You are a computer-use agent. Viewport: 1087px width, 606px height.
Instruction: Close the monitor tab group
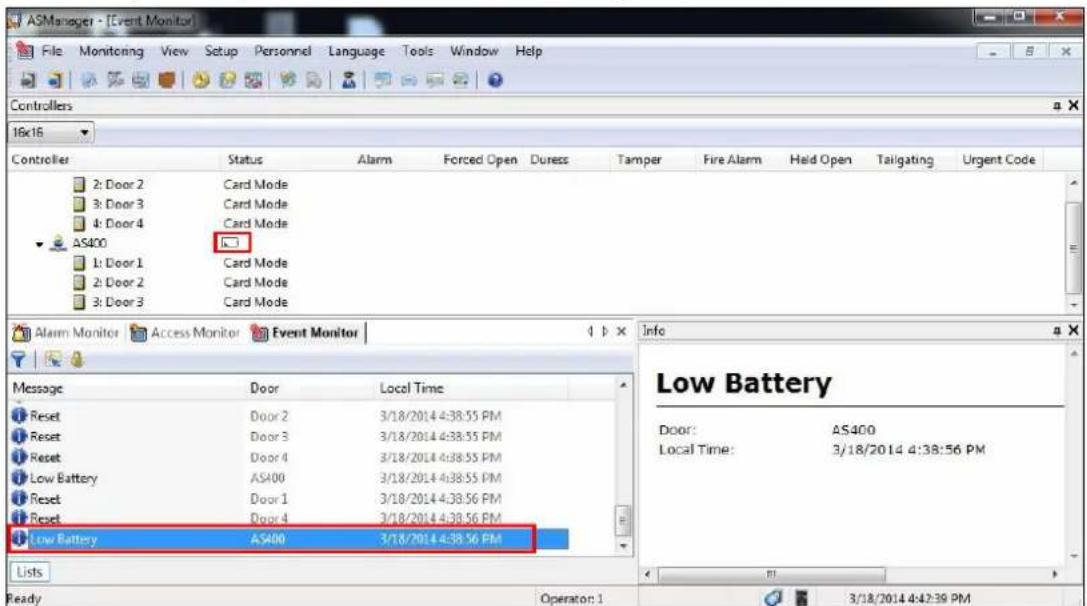point(622,331)
